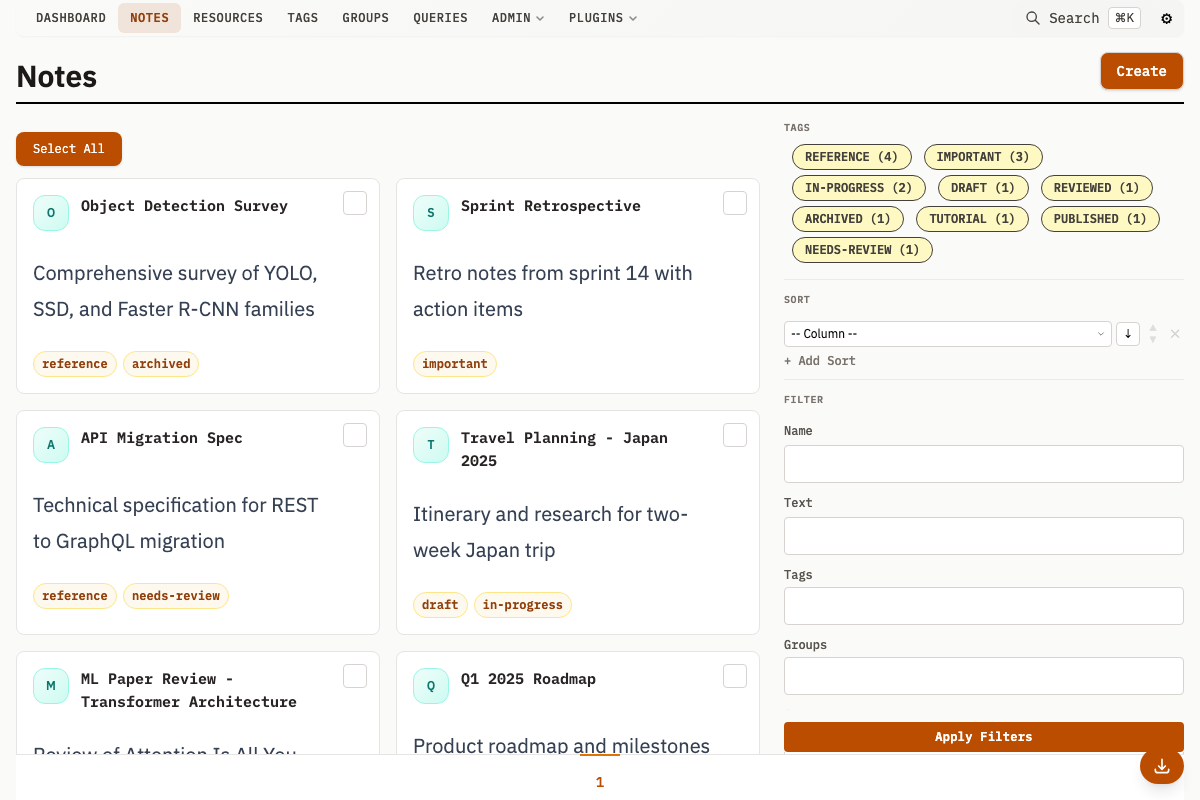The image size is (1200, 800).
Task: Go to the Resources tab
Action: tap(228, 18)
